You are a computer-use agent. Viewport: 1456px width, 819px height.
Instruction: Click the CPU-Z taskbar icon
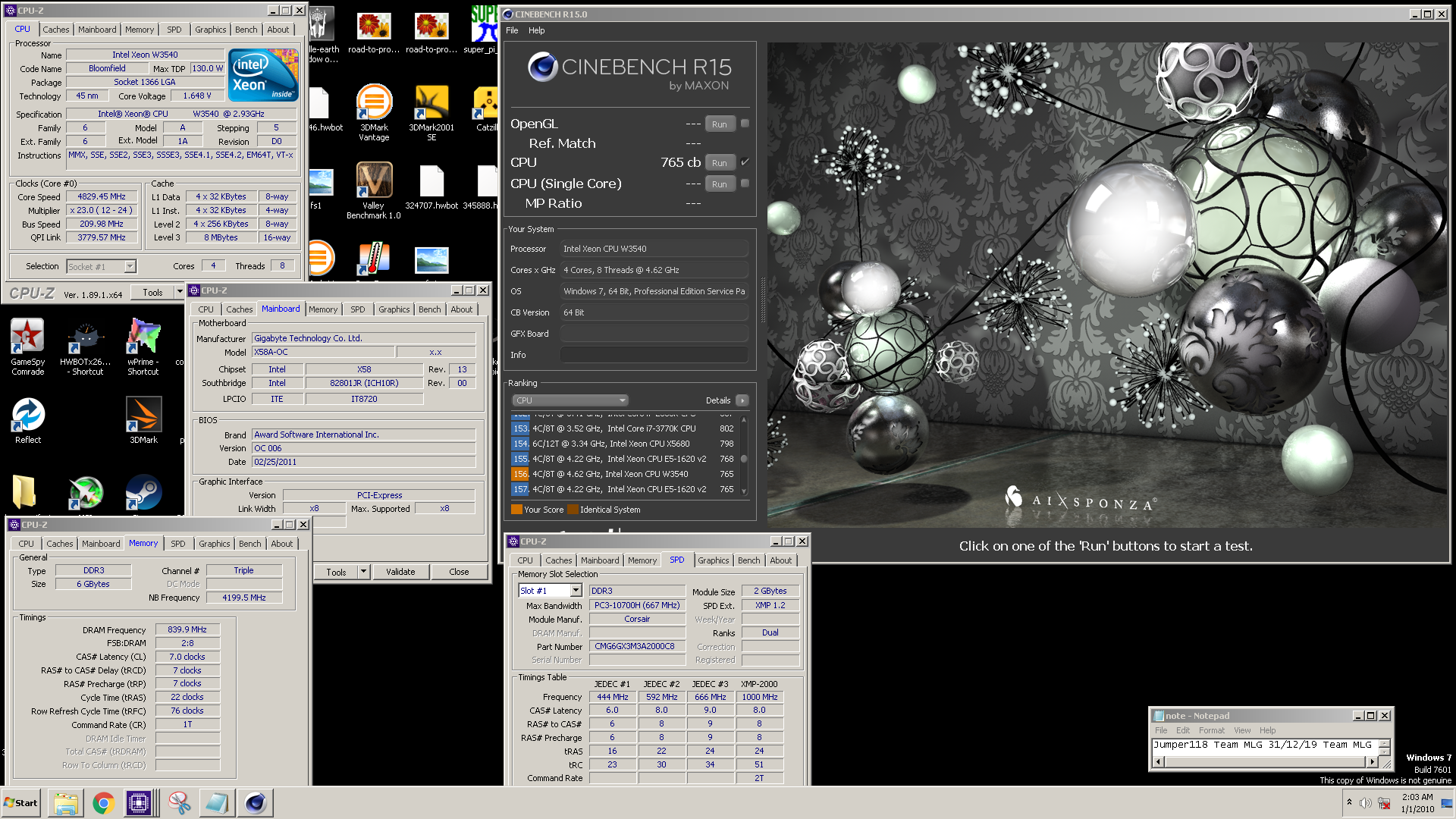coord(140,803)
